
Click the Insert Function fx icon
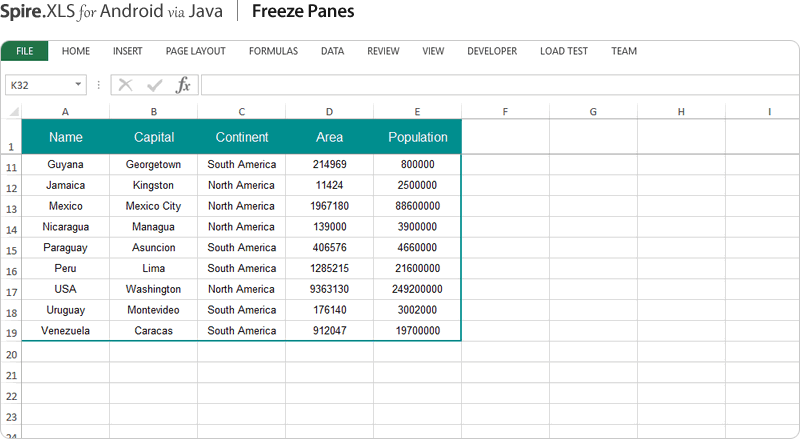pos(183,85)
